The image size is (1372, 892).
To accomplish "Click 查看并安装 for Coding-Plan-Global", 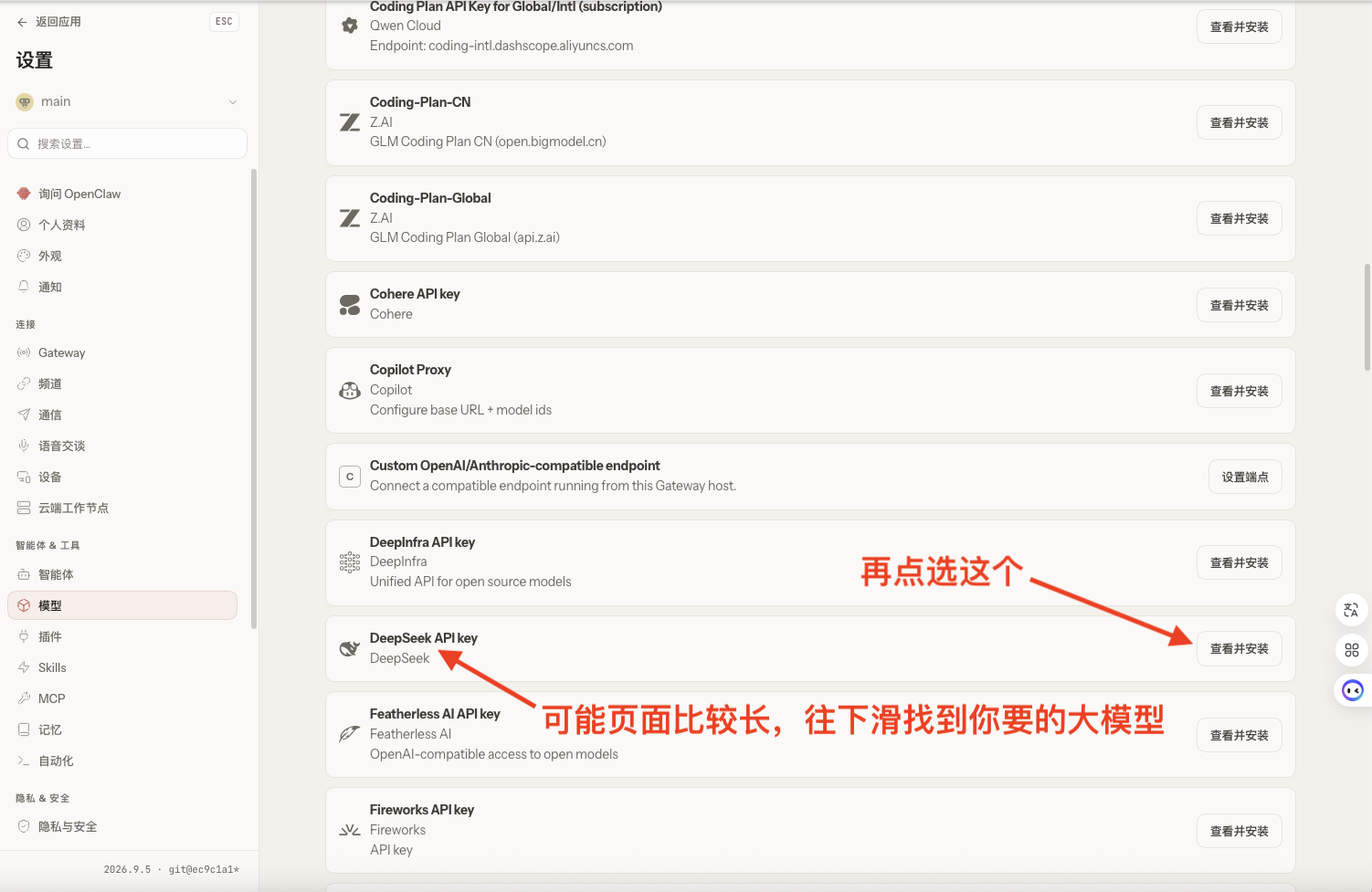I will click(1239, 218).
